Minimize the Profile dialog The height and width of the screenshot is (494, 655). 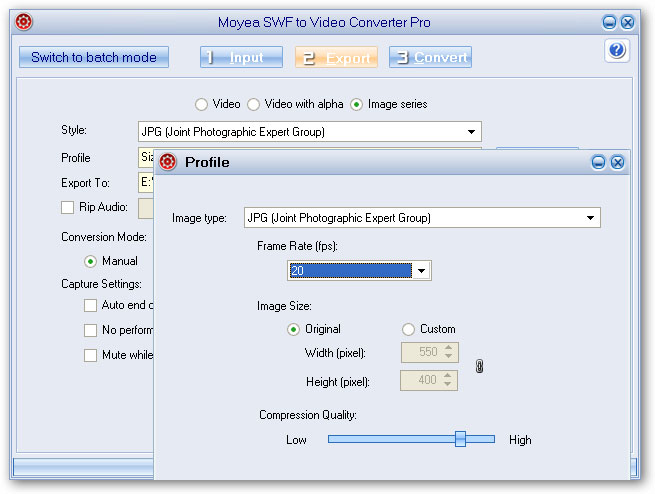click(598, 162)
